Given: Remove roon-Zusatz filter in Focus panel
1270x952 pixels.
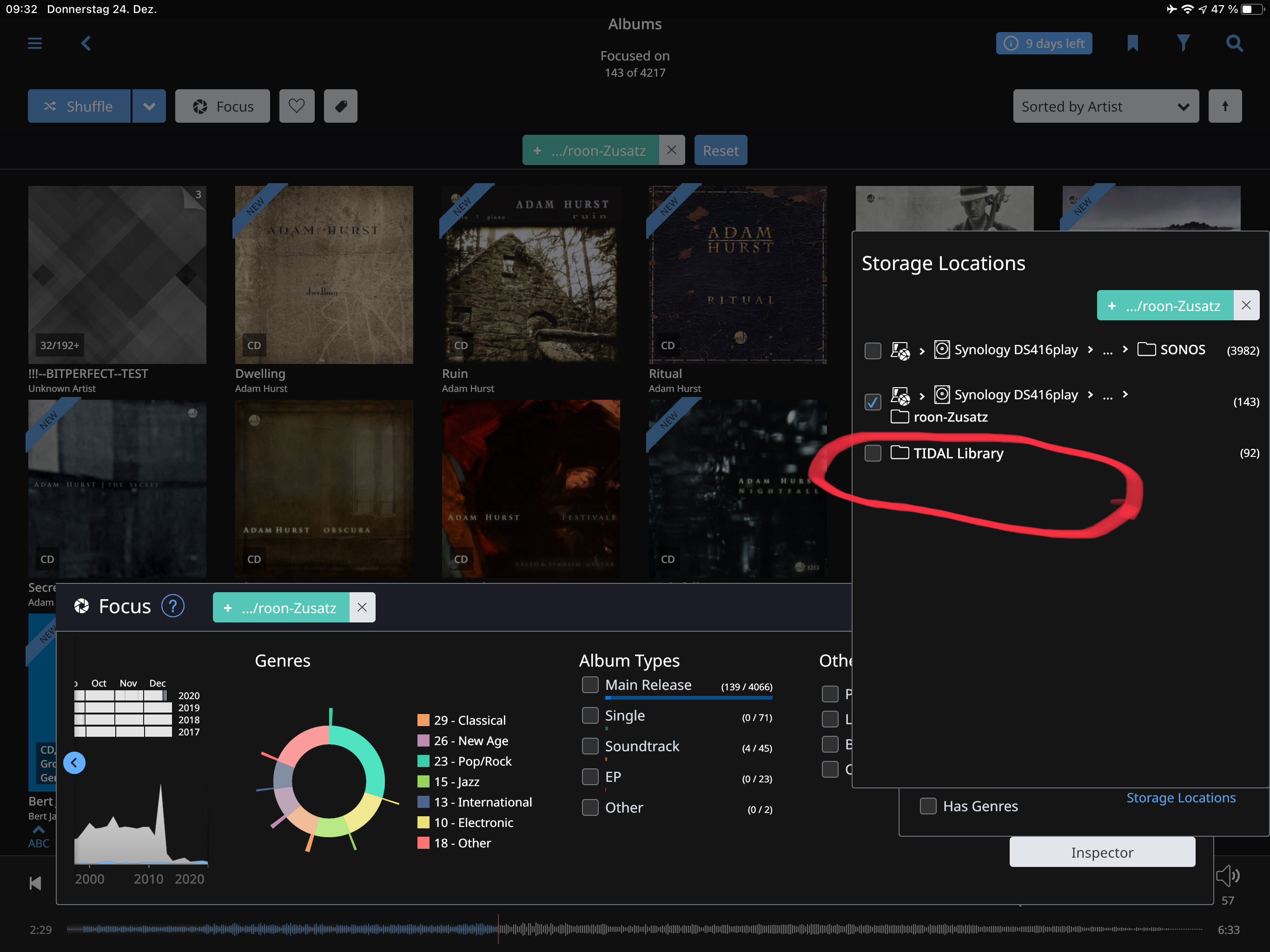Looking at the screenshot, I should click(x=362, y=608).
